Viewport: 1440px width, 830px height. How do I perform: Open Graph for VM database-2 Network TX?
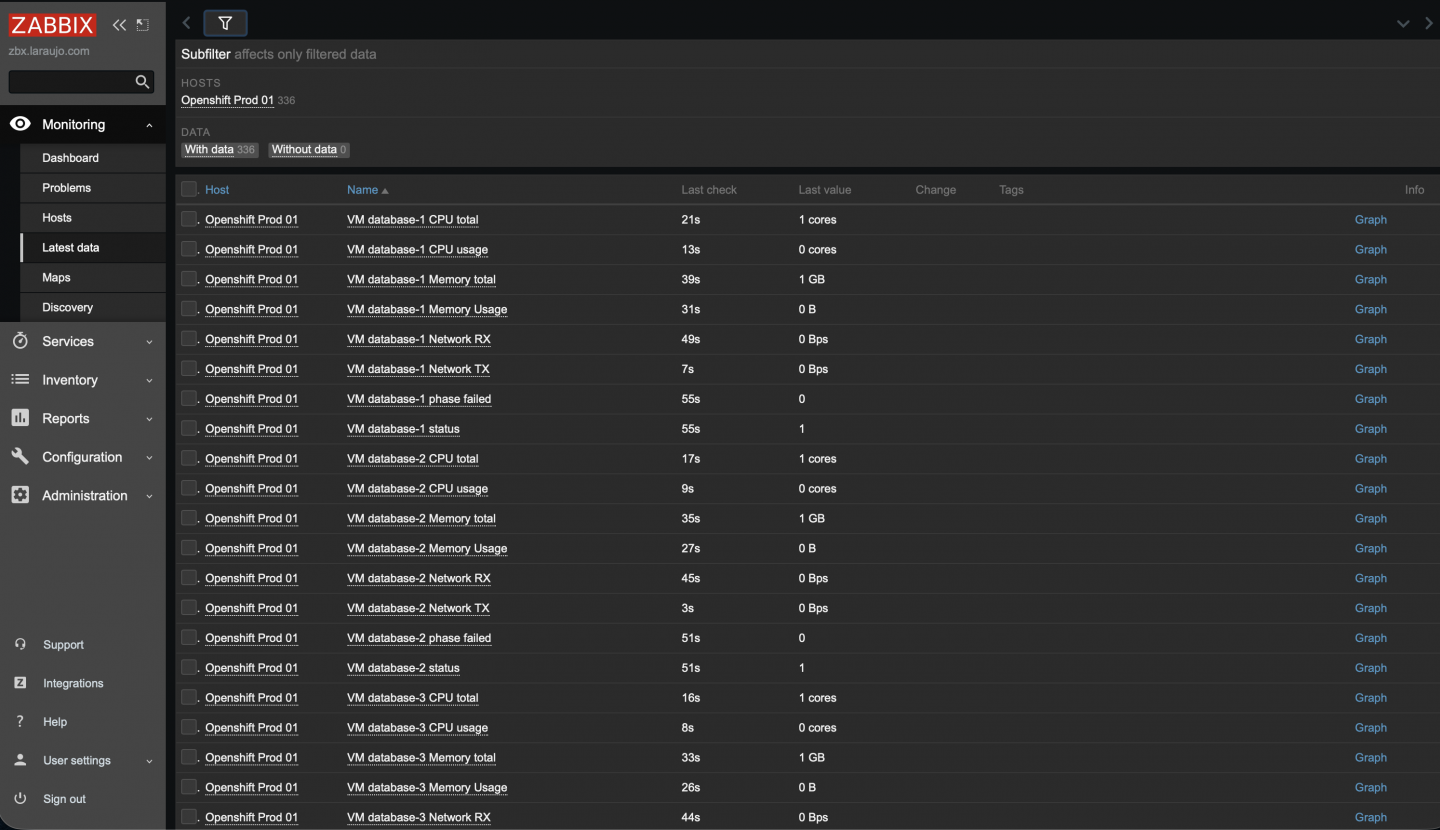[1370, 608]
